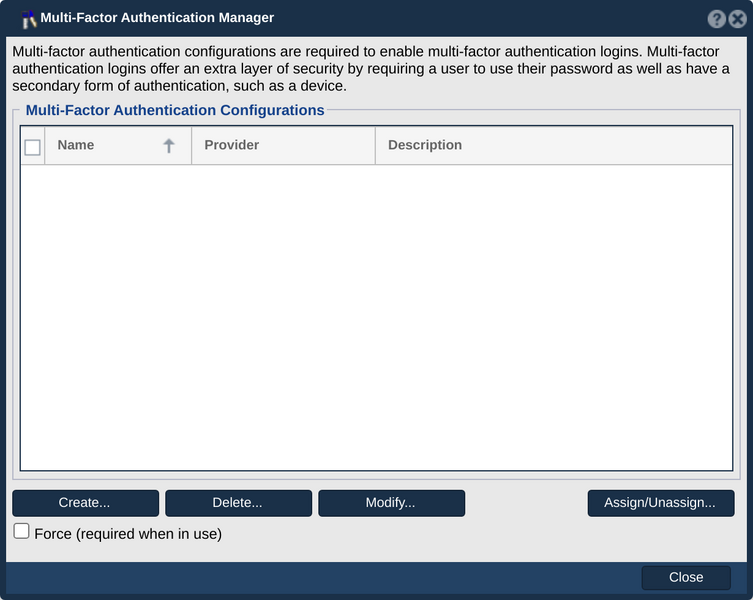The image size is (753, 600).
Task: Sort by the Provider column header
Action: pyautogui.click(x=283, y=145)
